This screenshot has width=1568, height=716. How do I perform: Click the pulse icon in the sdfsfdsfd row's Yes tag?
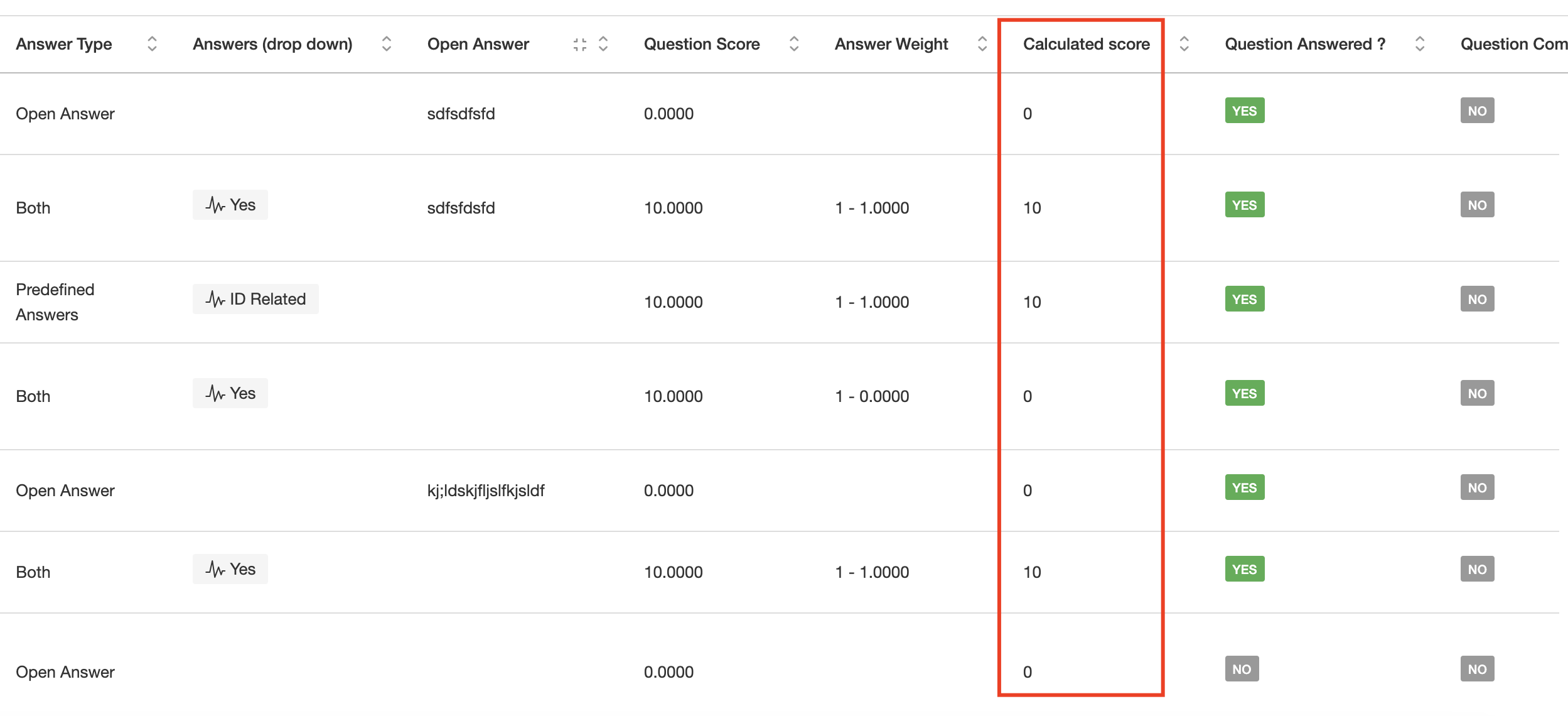click(215, 205)
